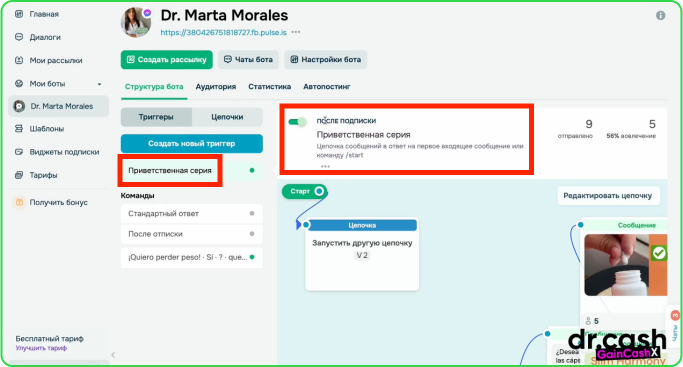The image size is (683, 367).
Task: Open Тарифы page
Action: point(43,175)
